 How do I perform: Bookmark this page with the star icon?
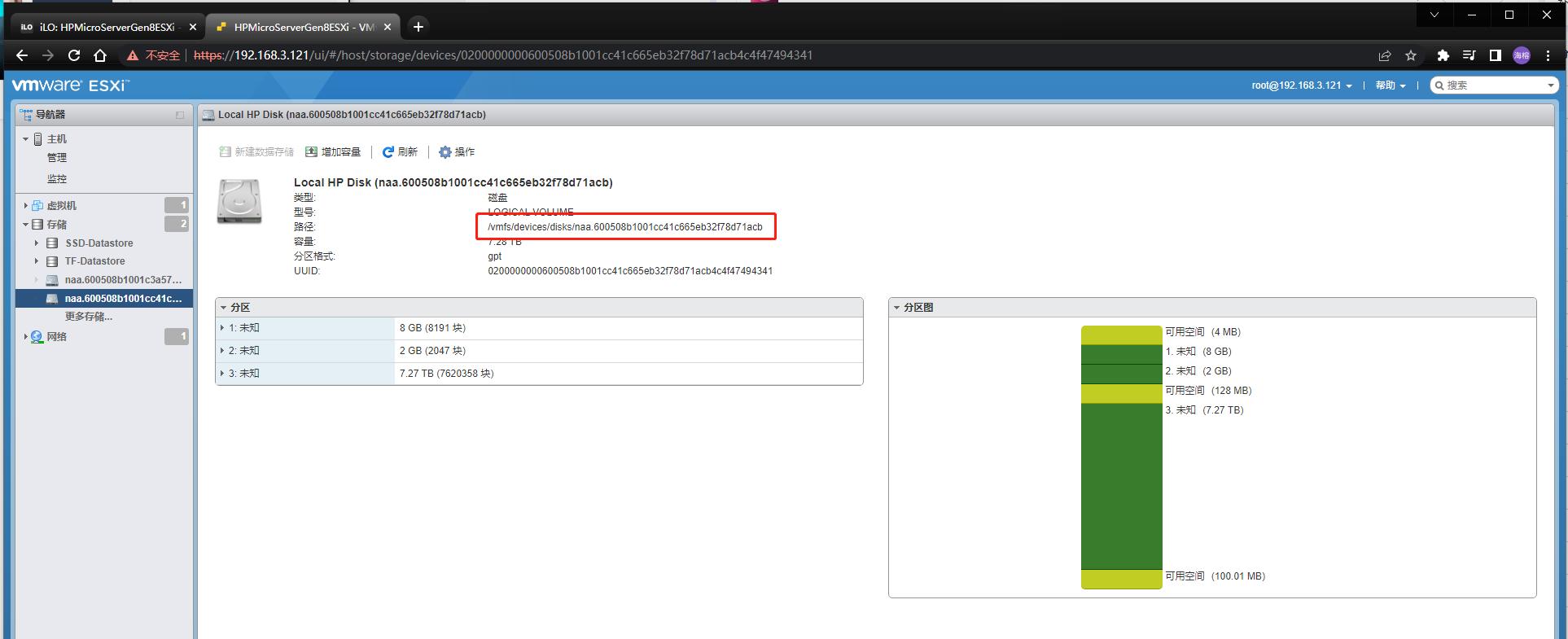[1411, 55]
